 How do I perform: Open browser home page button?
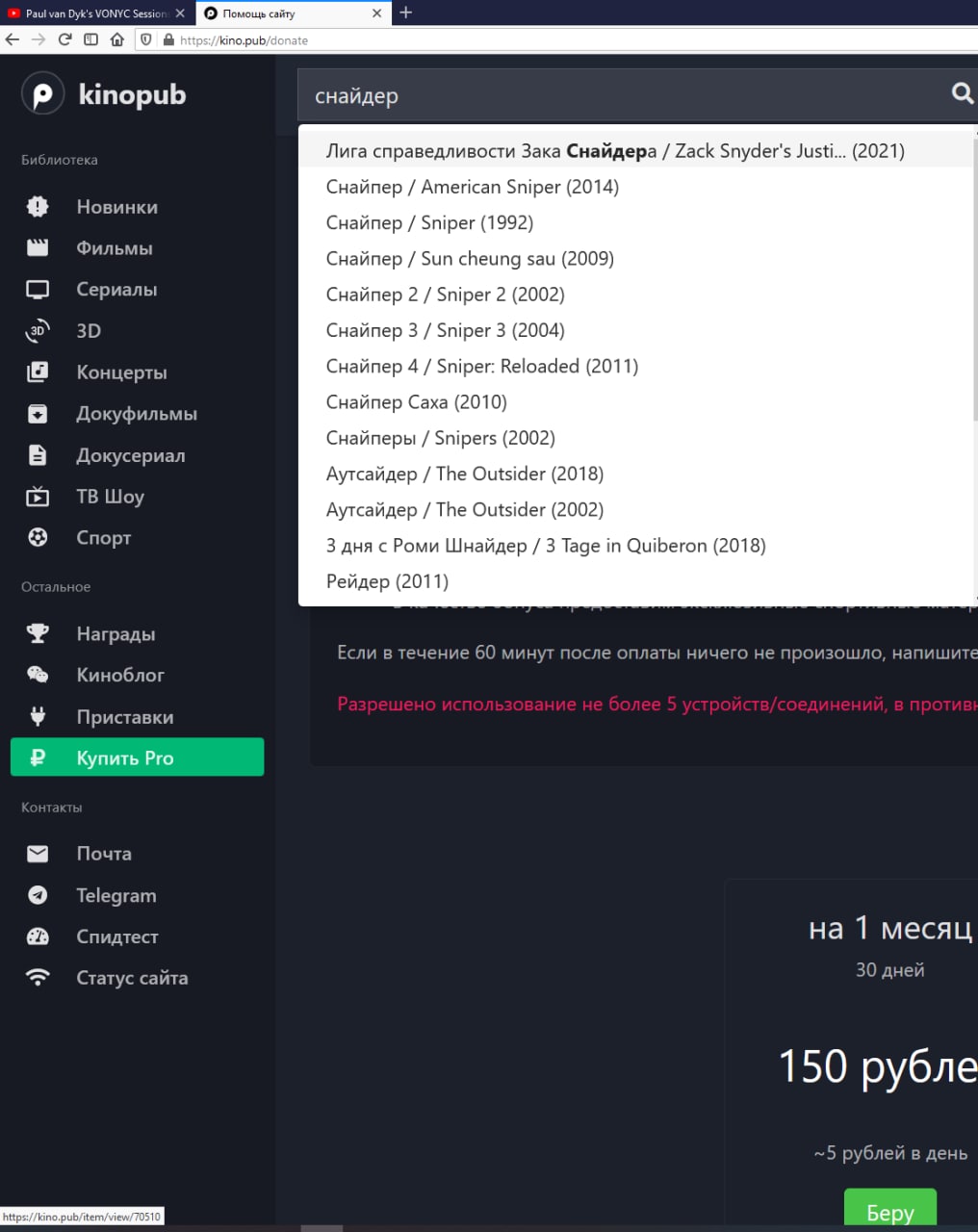(117, 39)
